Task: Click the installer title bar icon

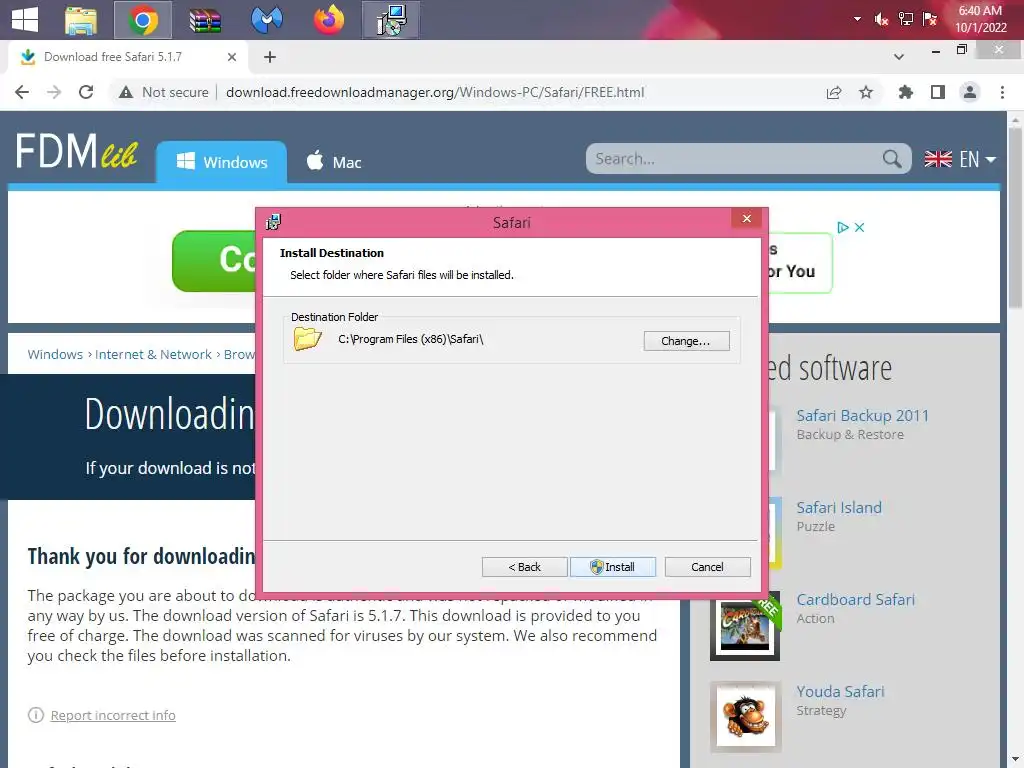Action: tap(273, 222)
